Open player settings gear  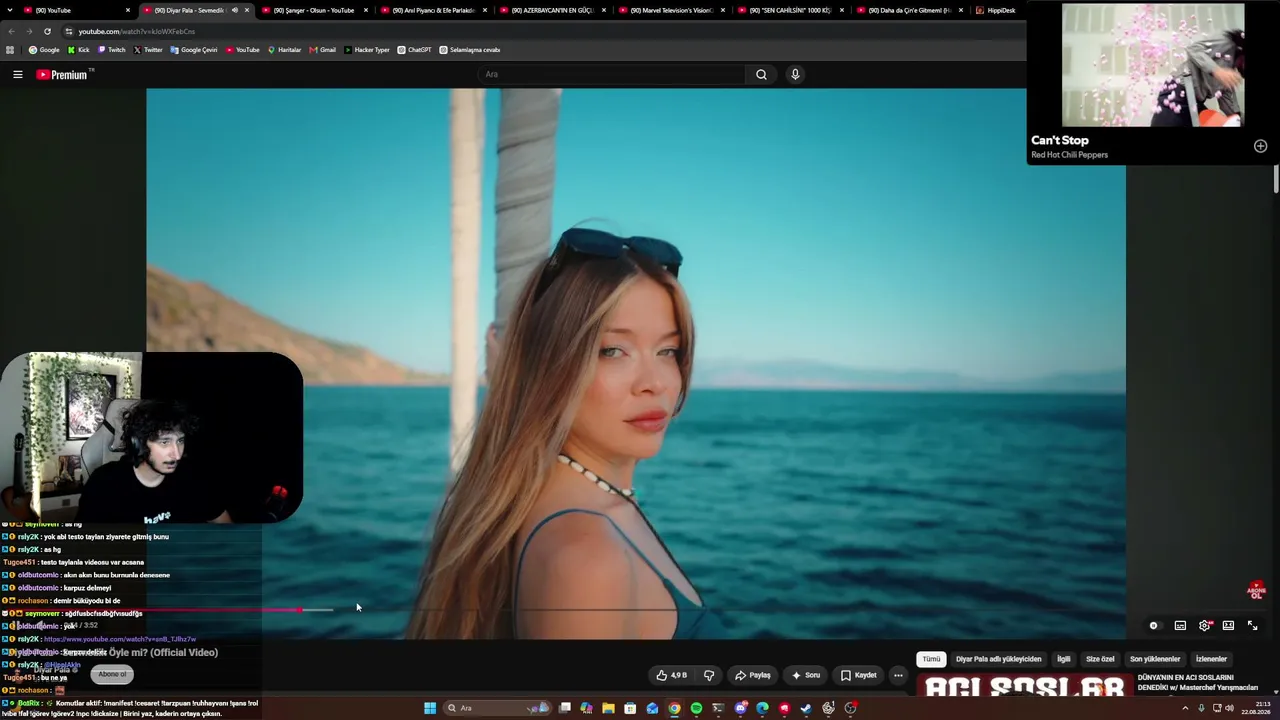(1204, 625)
